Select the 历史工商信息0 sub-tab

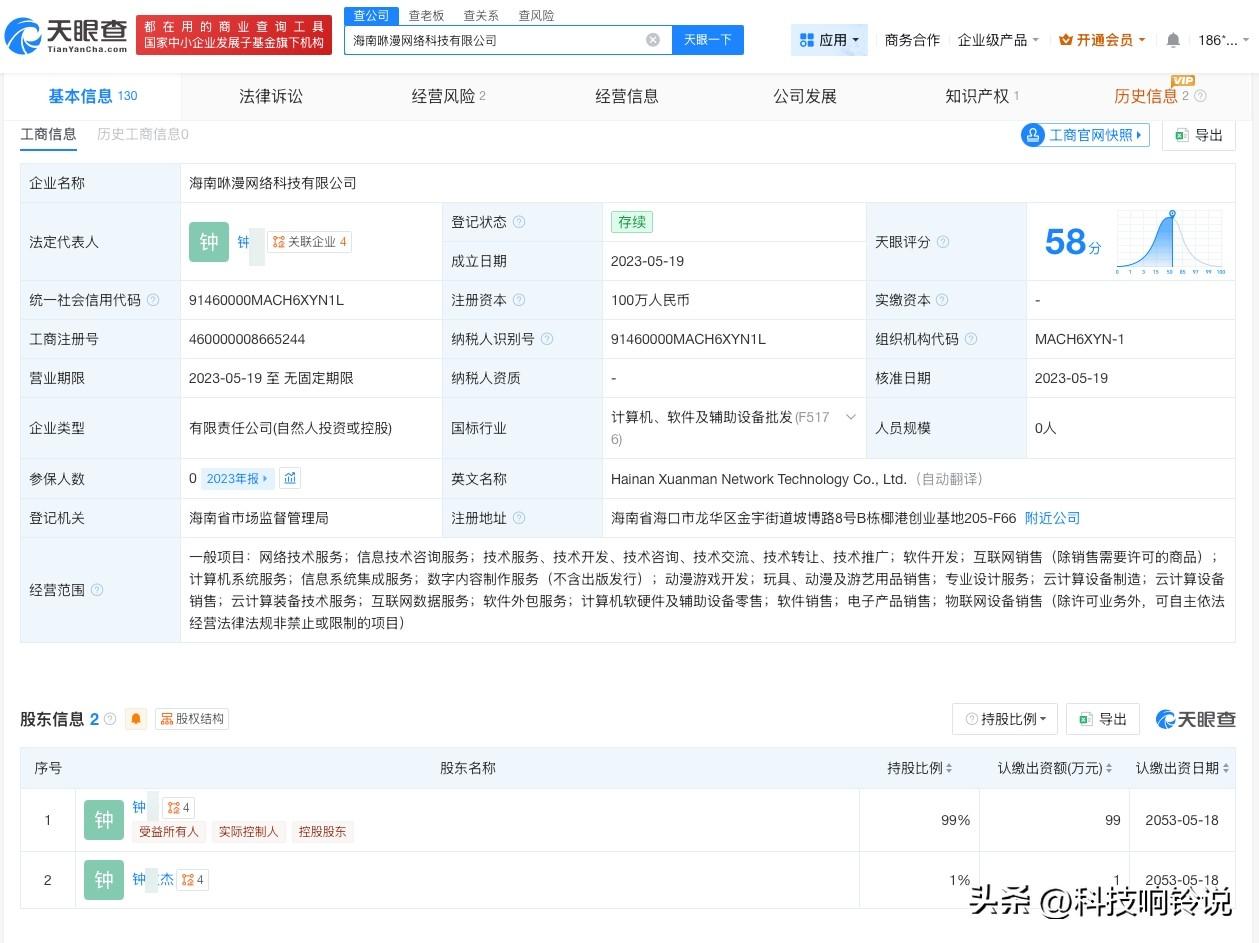tap(143, 134)
